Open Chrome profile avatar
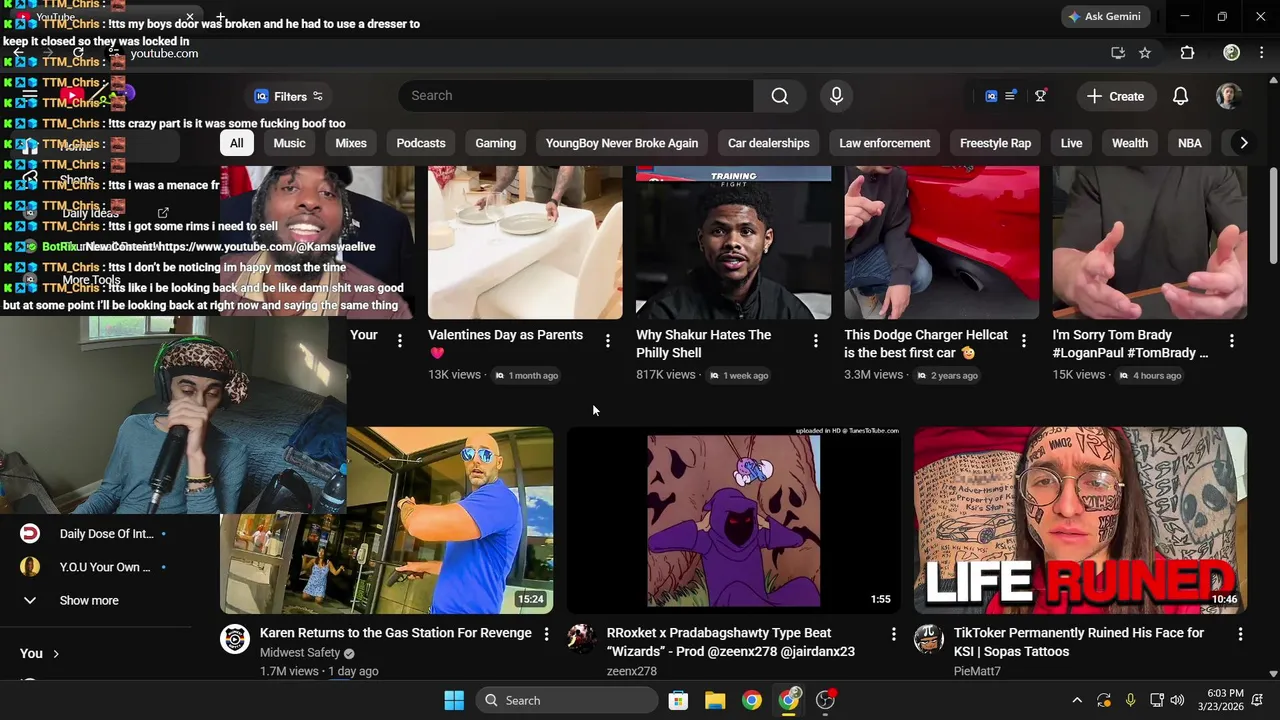Viewport: 1280px width, 720px height. pos(1232,53)
